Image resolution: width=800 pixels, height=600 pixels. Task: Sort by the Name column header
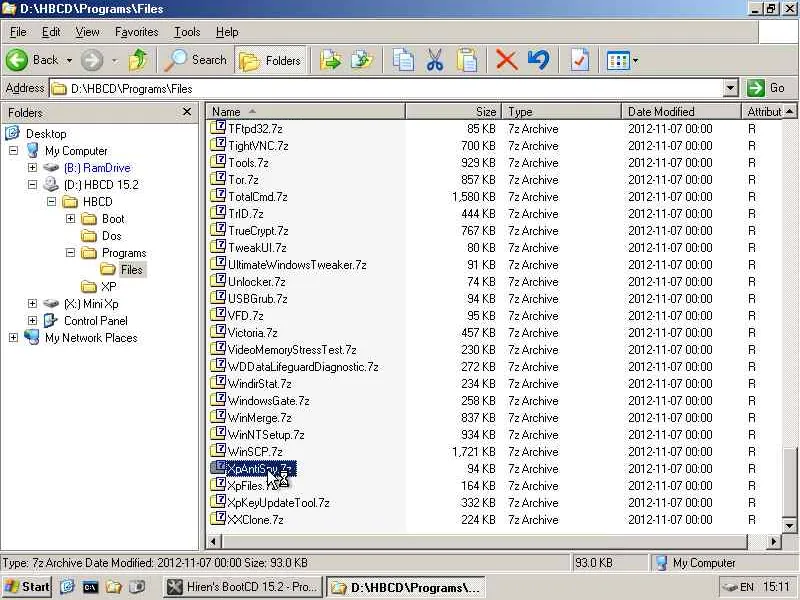click(x=305, y=112)
